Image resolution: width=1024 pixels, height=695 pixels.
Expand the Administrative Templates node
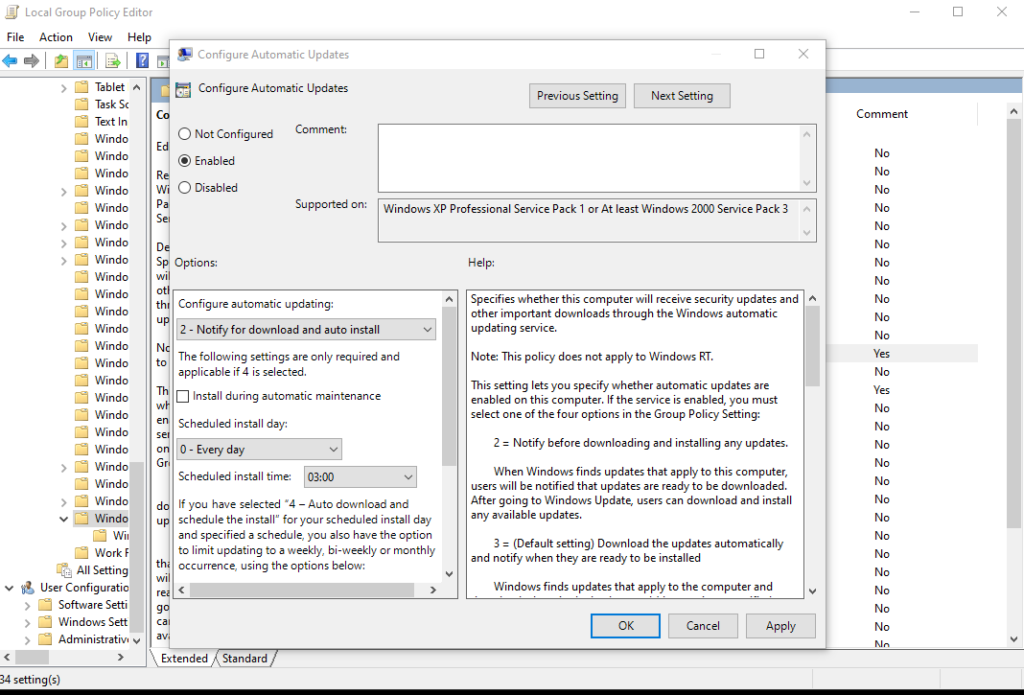pyautogui.click(x=27, y=639)
